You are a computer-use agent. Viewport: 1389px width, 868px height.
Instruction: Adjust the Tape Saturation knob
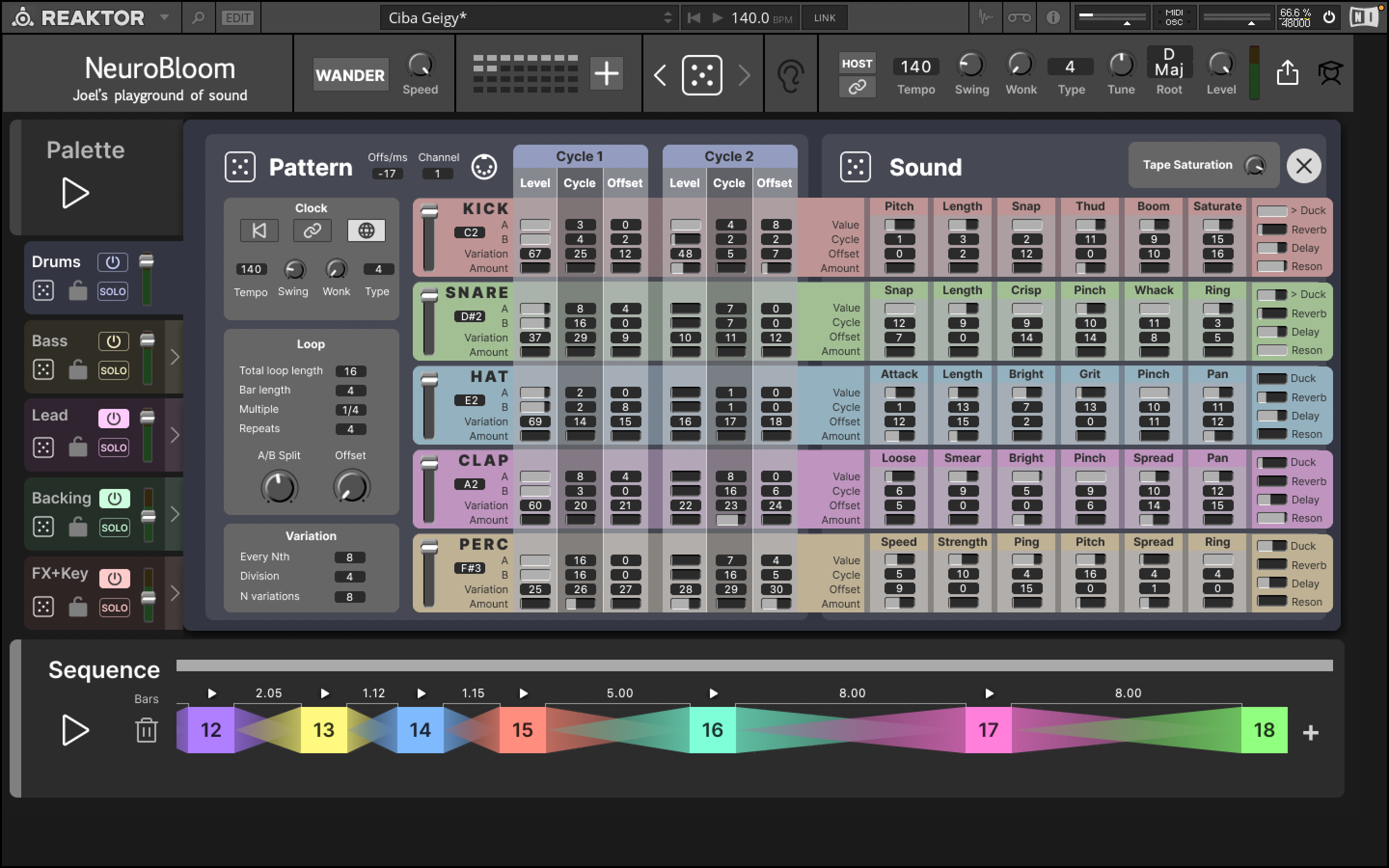click(x=1255, y=165)
